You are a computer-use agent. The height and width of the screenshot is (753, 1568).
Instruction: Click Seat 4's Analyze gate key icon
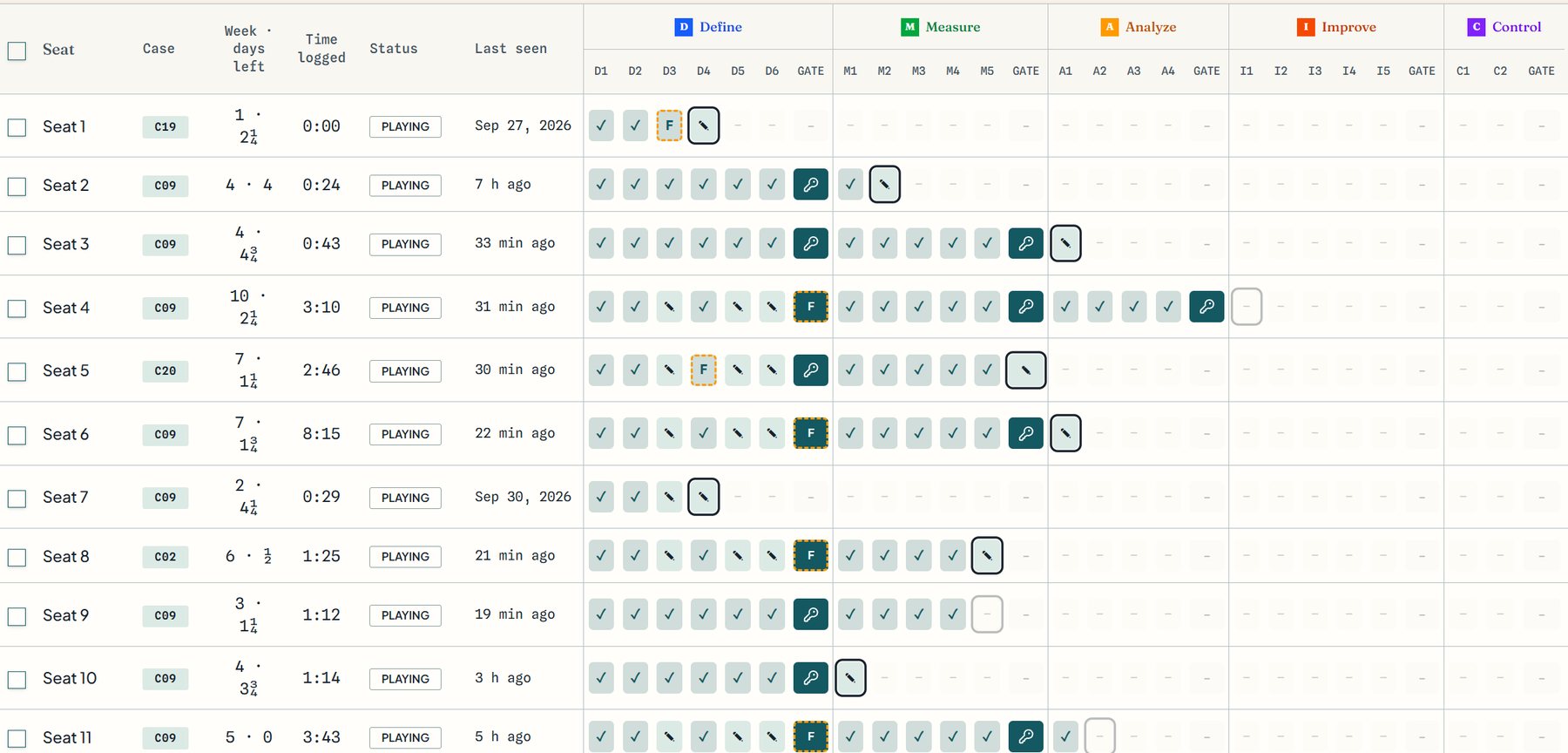tap(1206, 307)
